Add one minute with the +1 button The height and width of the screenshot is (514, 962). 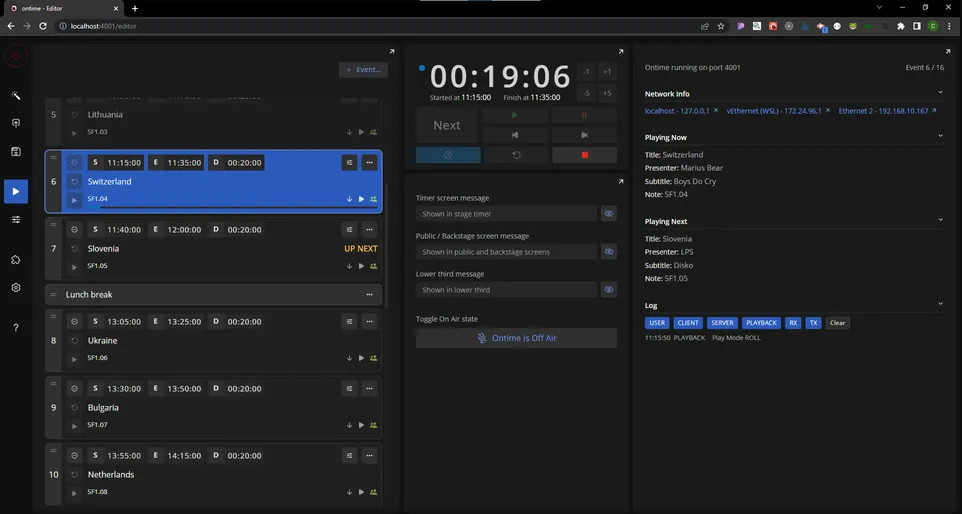pos(607,72)
